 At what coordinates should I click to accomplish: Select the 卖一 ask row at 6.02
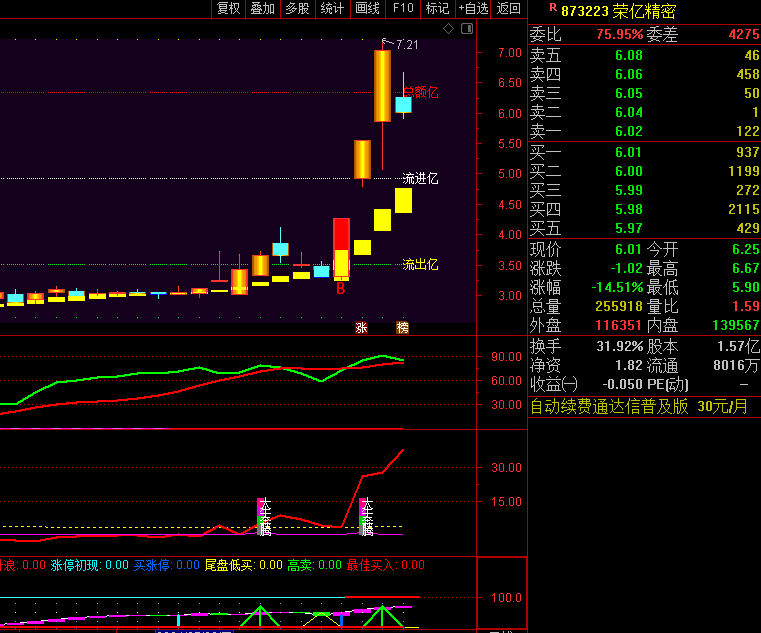pos(644,131)
